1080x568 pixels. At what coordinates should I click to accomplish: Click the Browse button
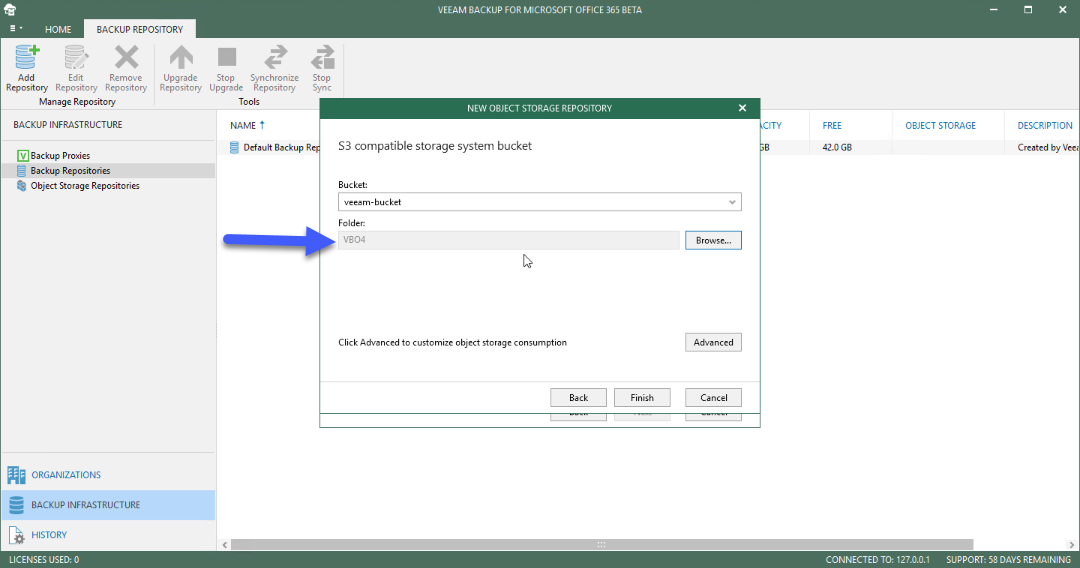point(713,240)
